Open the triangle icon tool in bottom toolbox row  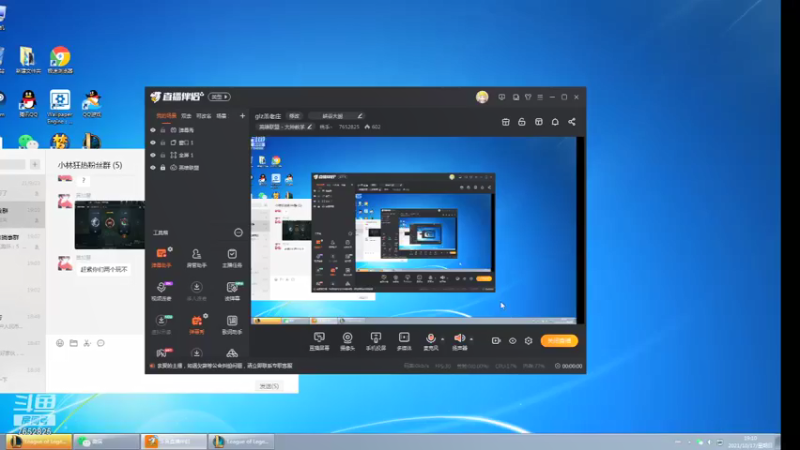coord(232,353)
